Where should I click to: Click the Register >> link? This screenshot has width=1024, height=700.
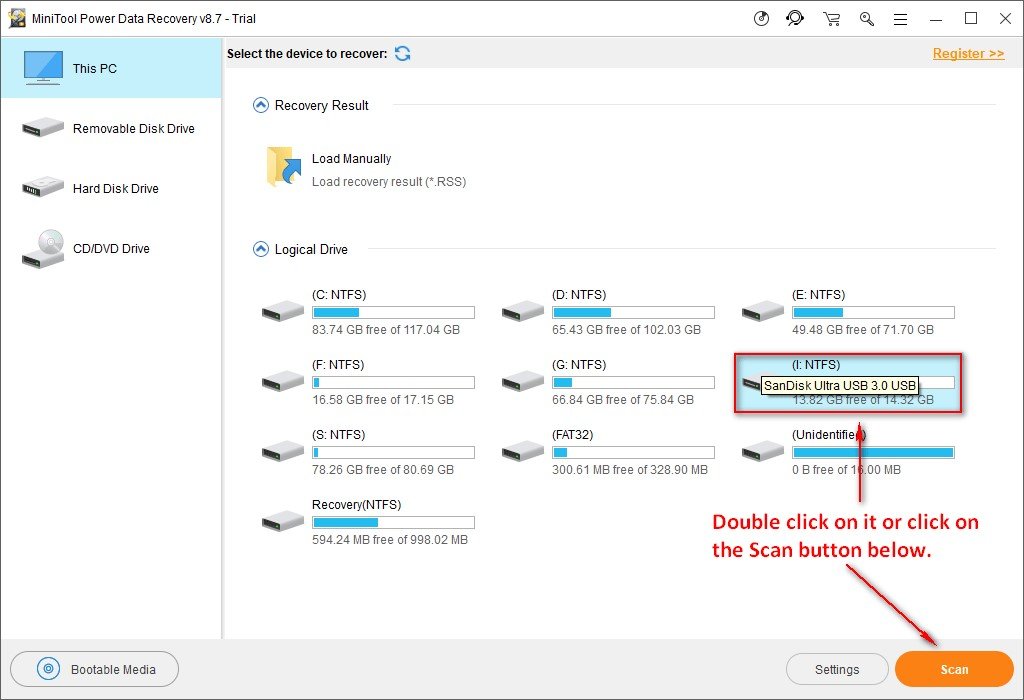tap(968, 54)
